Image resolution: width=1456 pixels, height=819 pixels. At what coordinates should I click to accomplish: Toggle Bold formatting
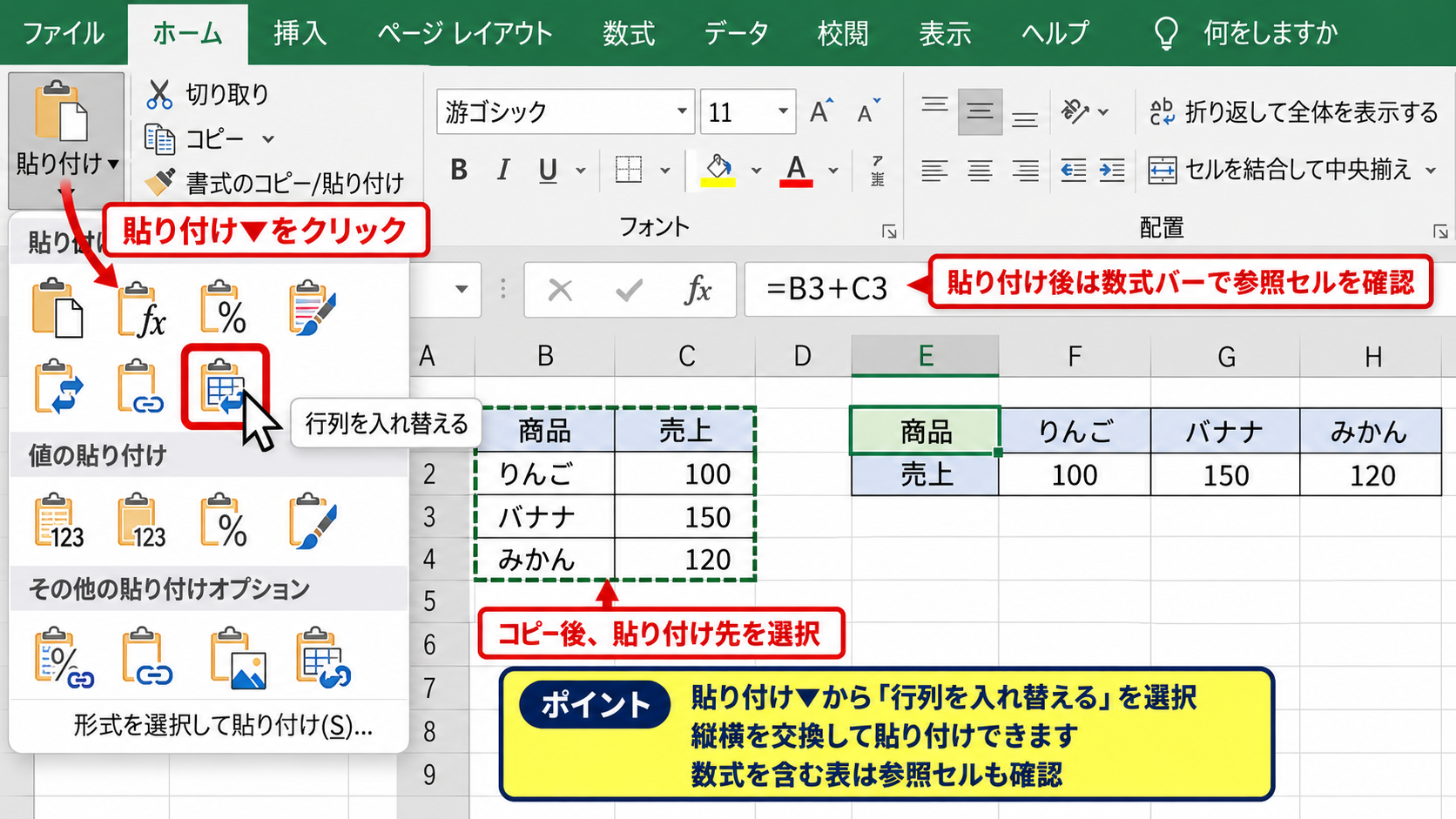coord(459,170)
